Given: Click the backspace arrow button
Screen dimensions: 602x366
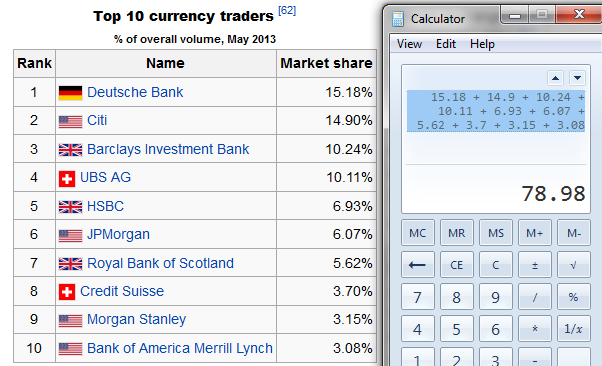Looking at the screenshot, I should 418,265.
